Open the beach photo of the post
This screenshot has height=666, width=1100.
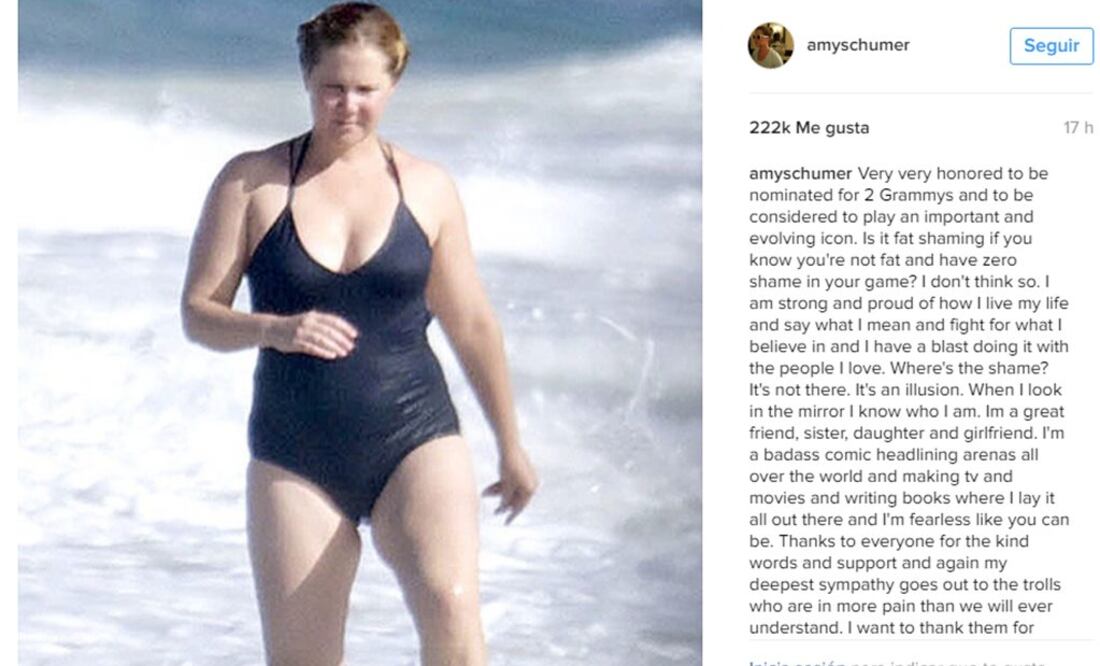coord(360,333)
